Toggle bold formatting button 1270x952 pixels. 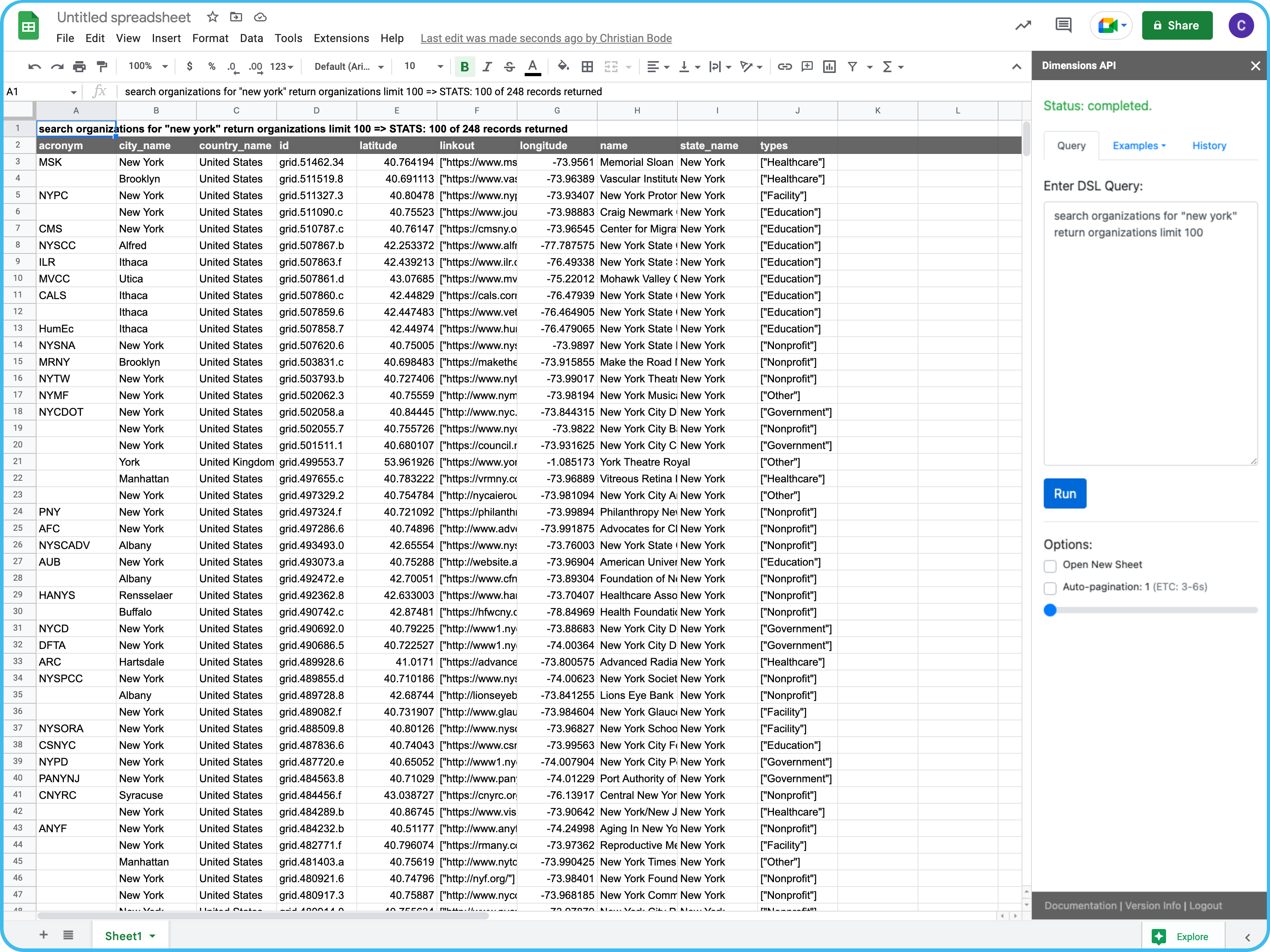pyautogui.click(x=464, y=67)
